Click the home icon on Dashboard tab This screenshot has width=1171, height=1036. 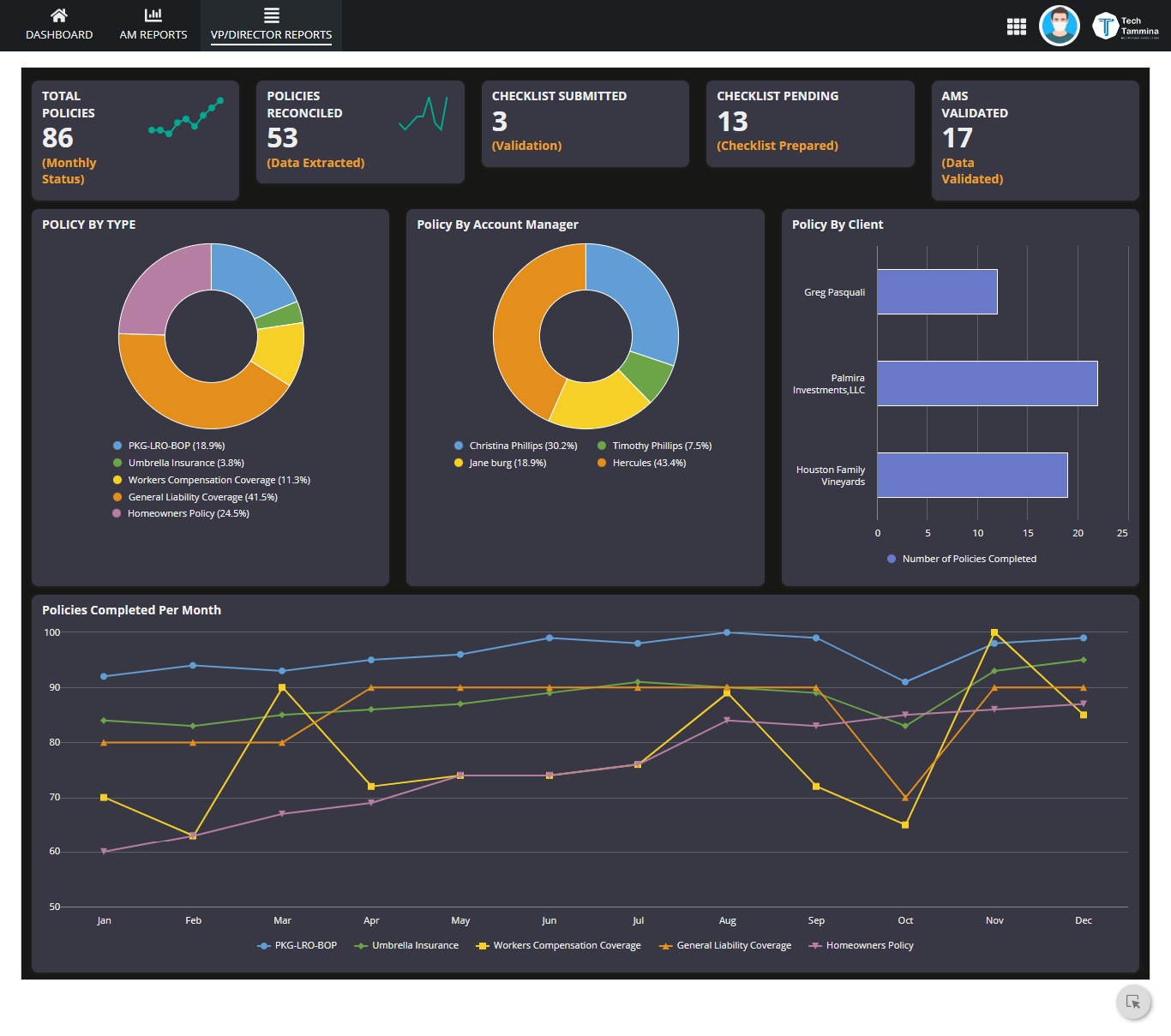pyautogui.click(x=59, y=15)
